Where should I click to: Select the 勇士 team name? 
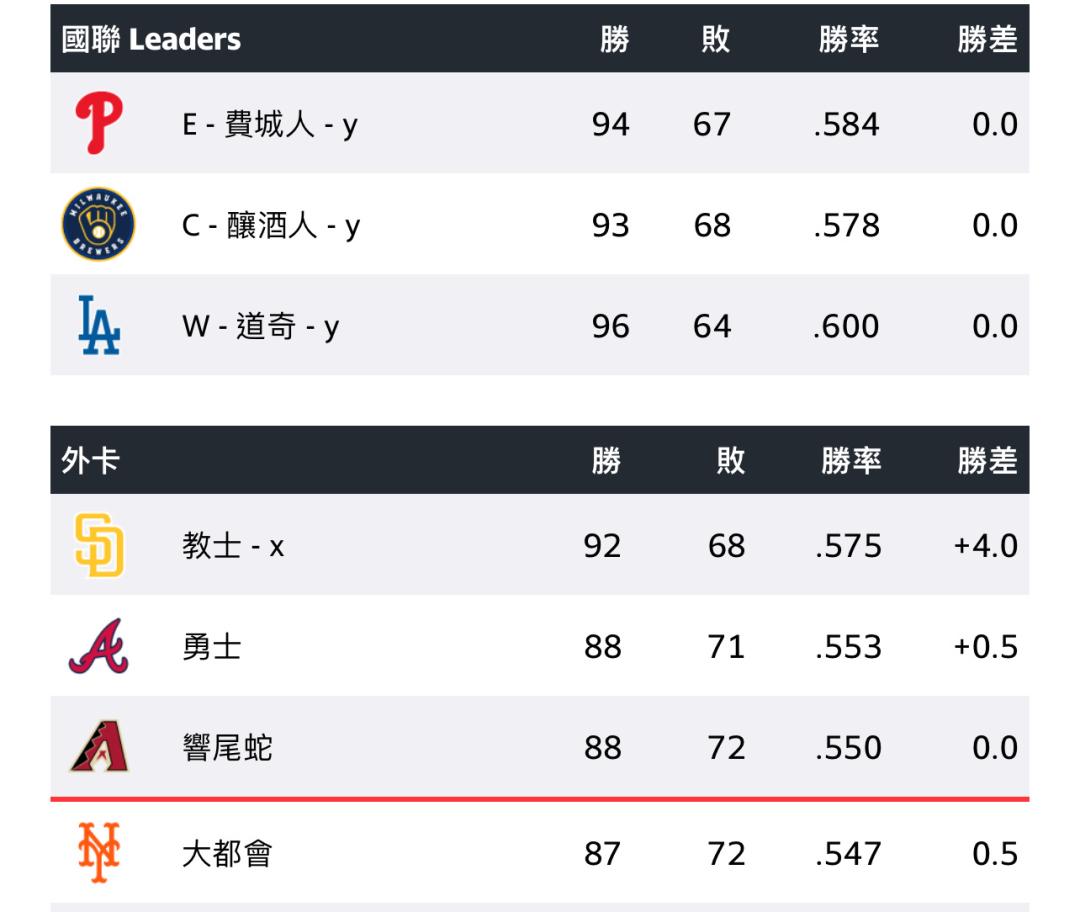pyautogui.click(x=211, y=647)
